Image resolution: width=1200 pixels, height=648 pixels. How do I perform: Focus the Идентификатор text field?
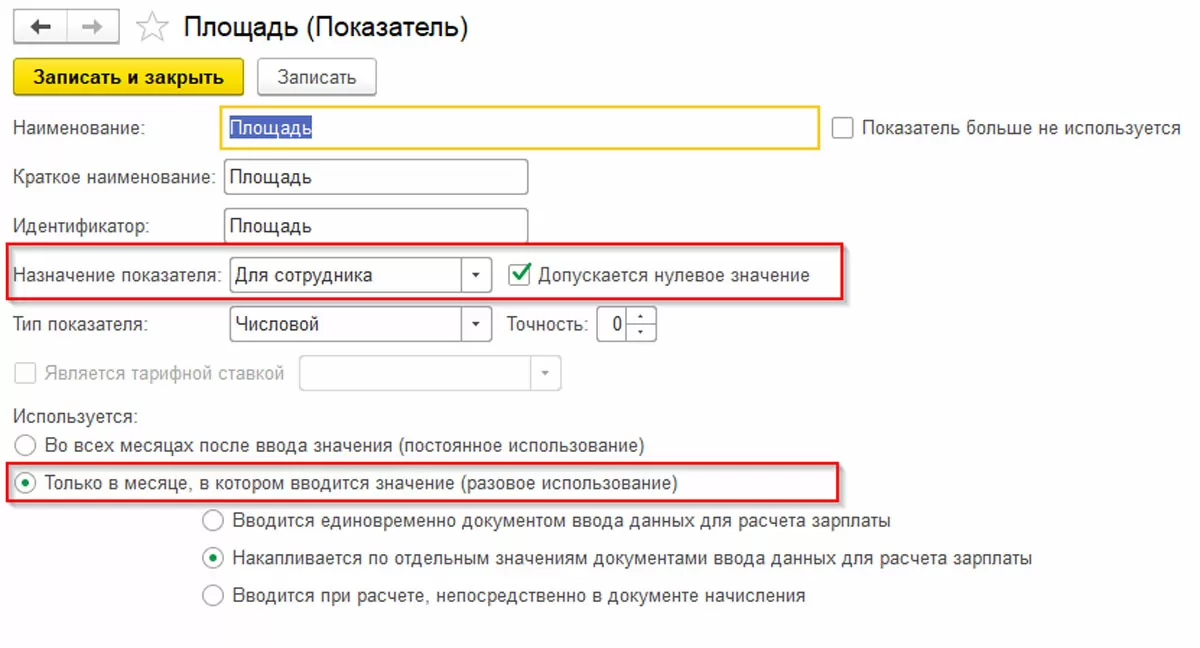click(x=376, y=226)
